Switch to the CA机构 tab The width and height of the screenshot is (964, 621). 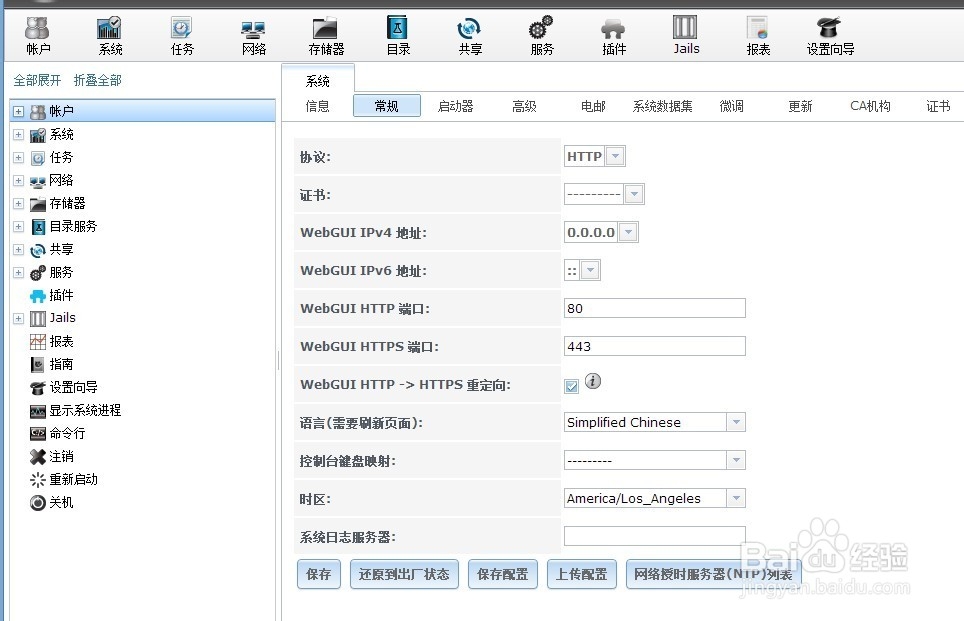click(870, 106)
